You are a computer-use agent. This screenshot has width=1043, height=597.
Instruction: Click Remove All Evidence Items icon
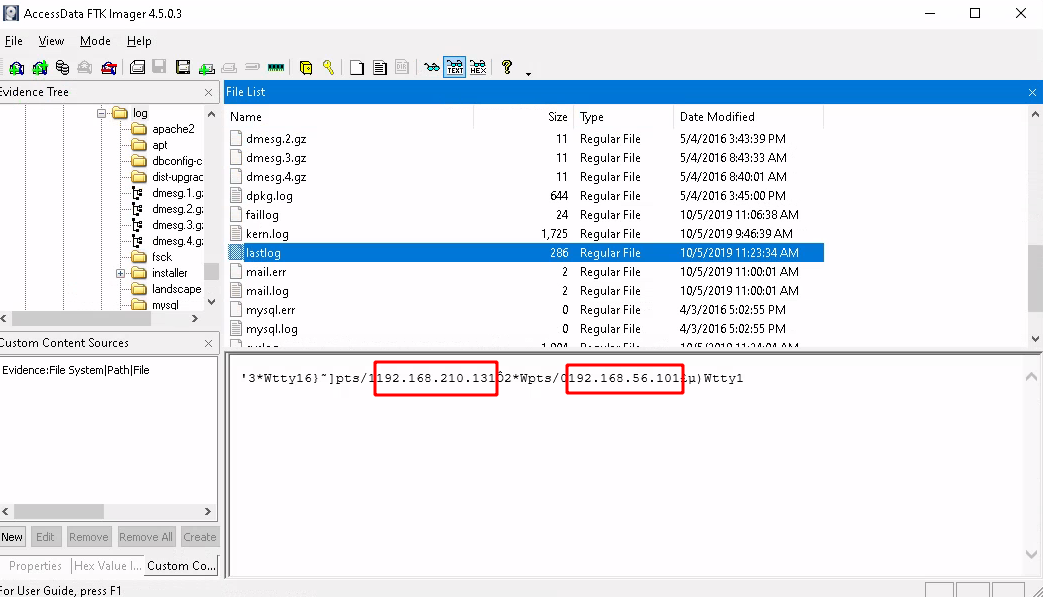108,67
